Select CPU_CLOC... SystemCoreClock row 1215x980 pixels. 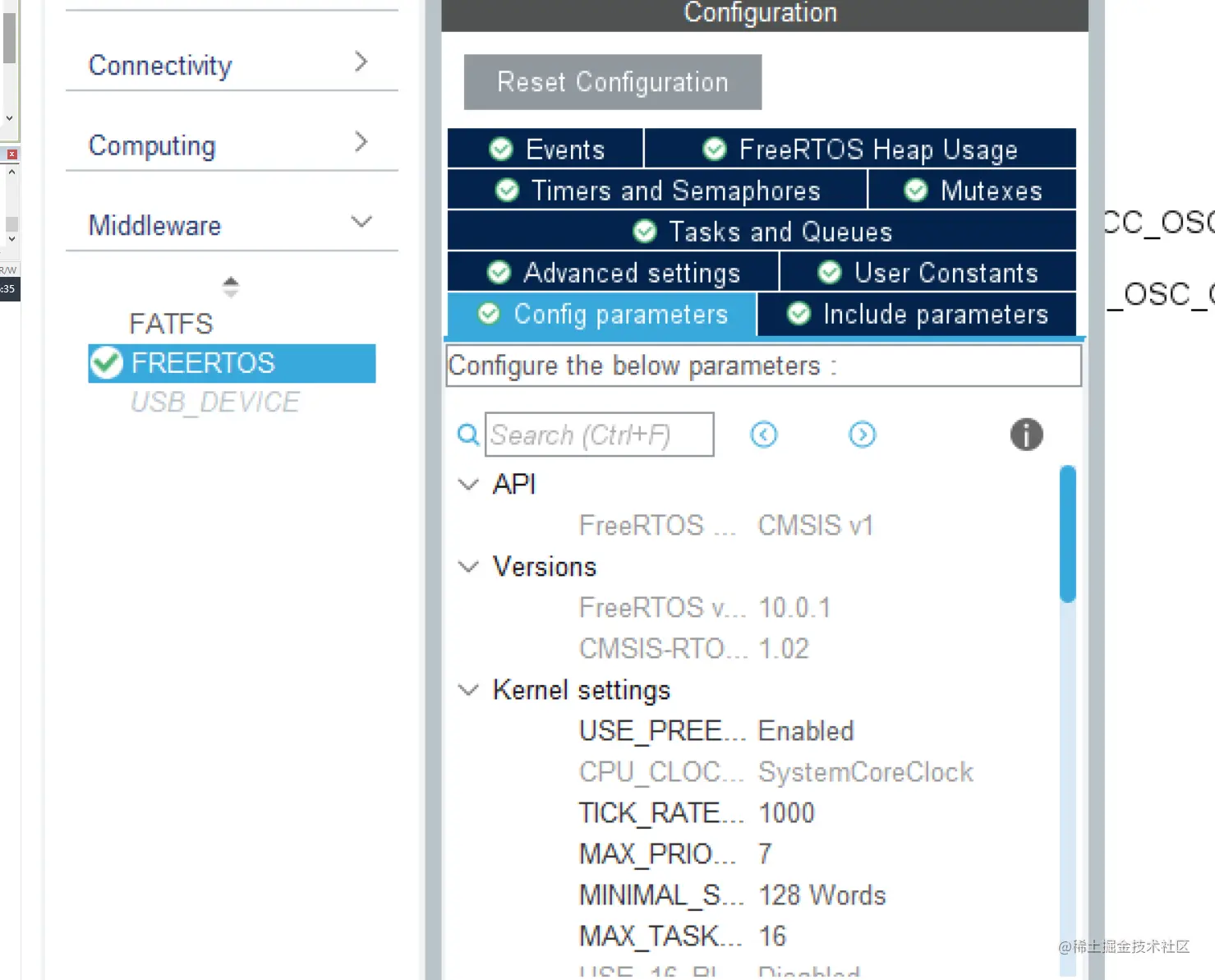click(776, 772)
